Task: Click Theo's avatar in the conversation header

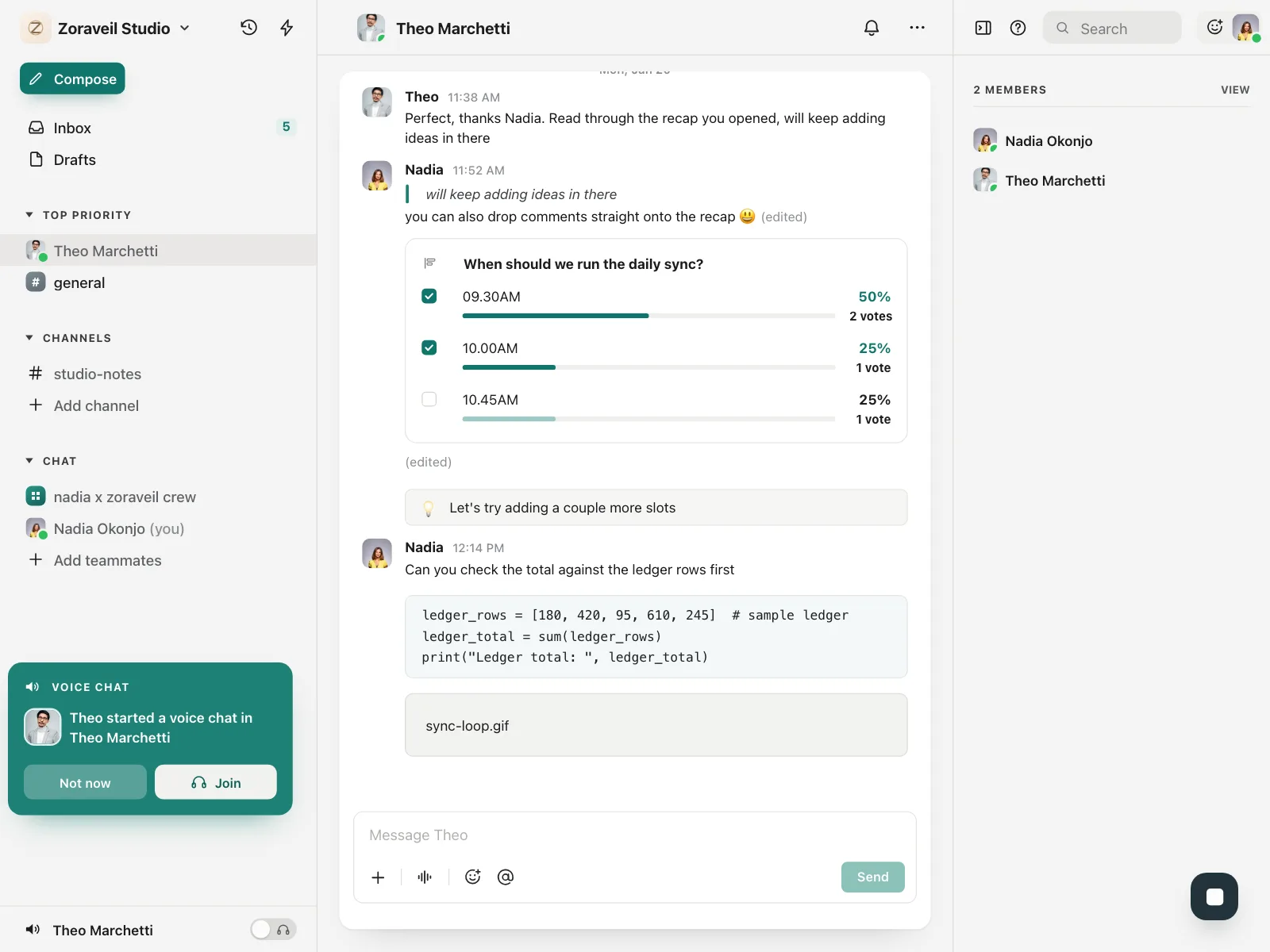Action: (x=371, y=28)
